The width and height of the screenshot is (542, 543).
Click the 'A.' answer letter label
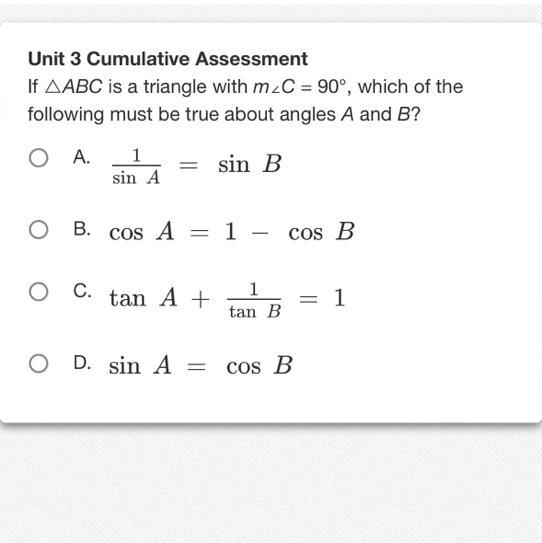(x=82, y=157)
